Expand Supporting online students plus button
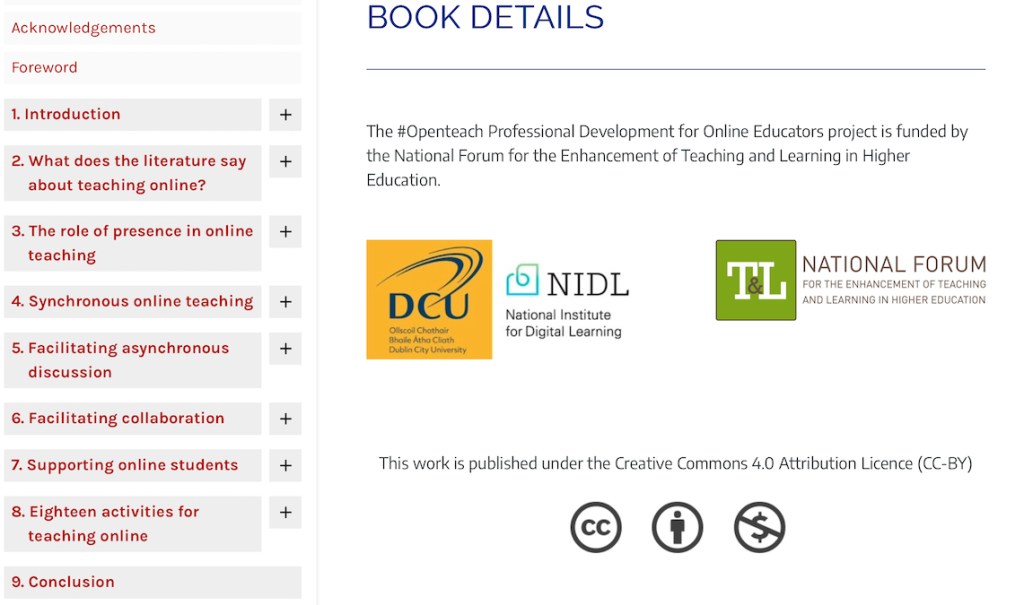This screenshot has width=1024, height=605. (x=285, y=466)
